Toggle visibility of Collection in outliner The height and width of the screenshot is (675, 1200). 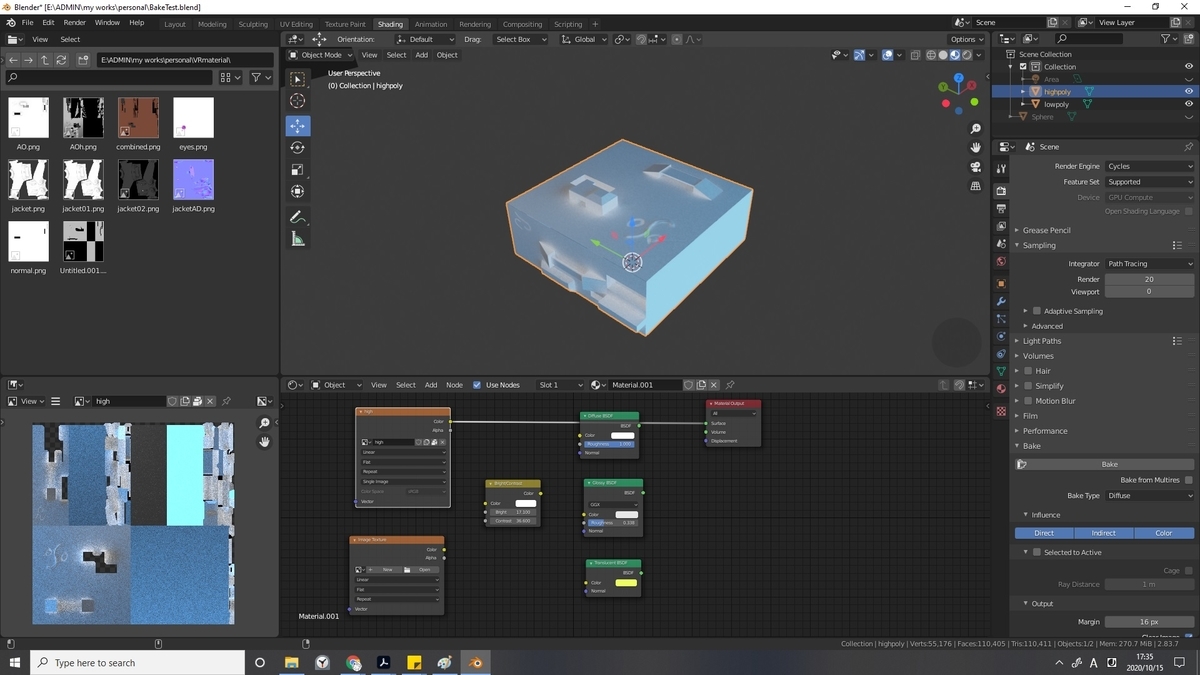(x=1188, y=66)
